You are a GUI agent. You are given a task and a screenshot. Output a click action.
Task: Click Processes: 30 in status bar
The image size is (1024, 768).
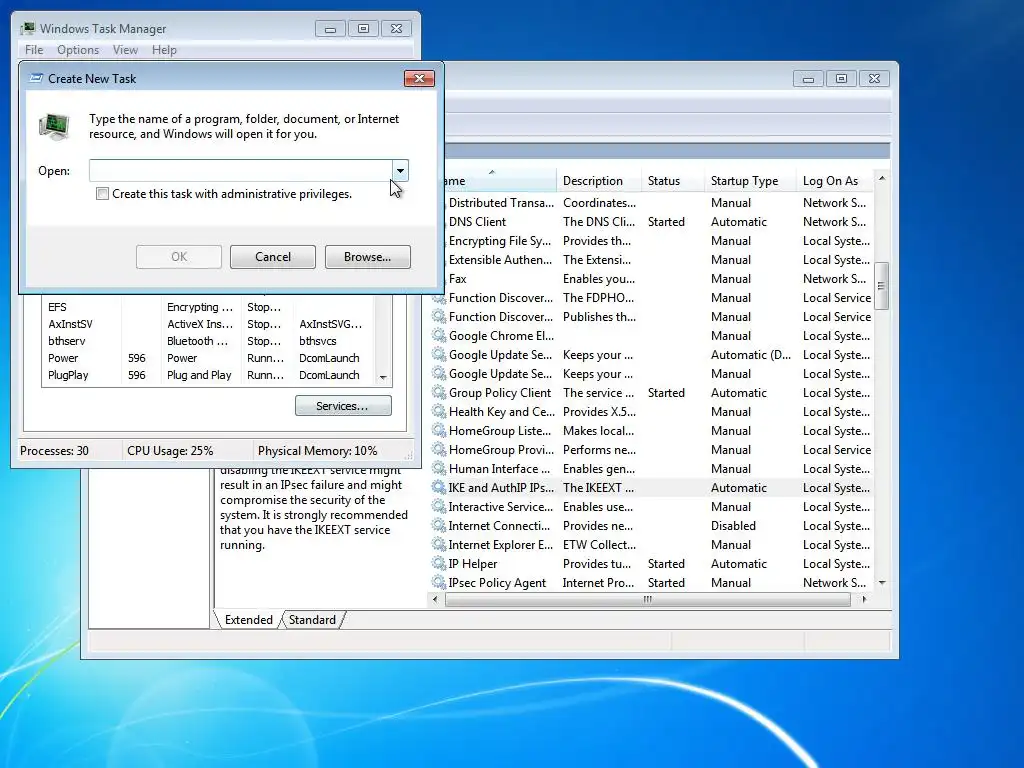54,451
